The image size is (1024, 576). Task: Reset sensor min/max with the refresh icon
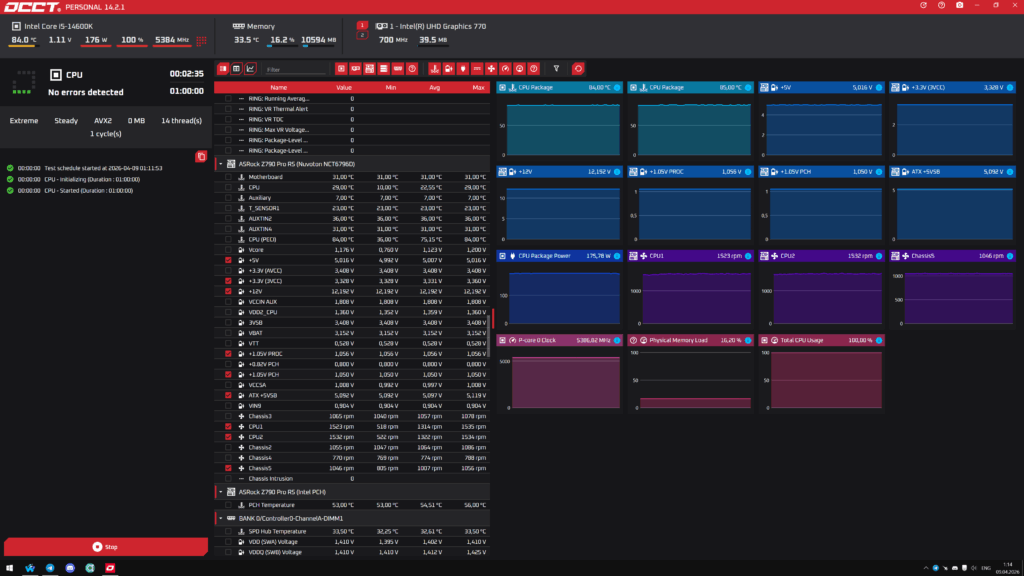[578, 69]
